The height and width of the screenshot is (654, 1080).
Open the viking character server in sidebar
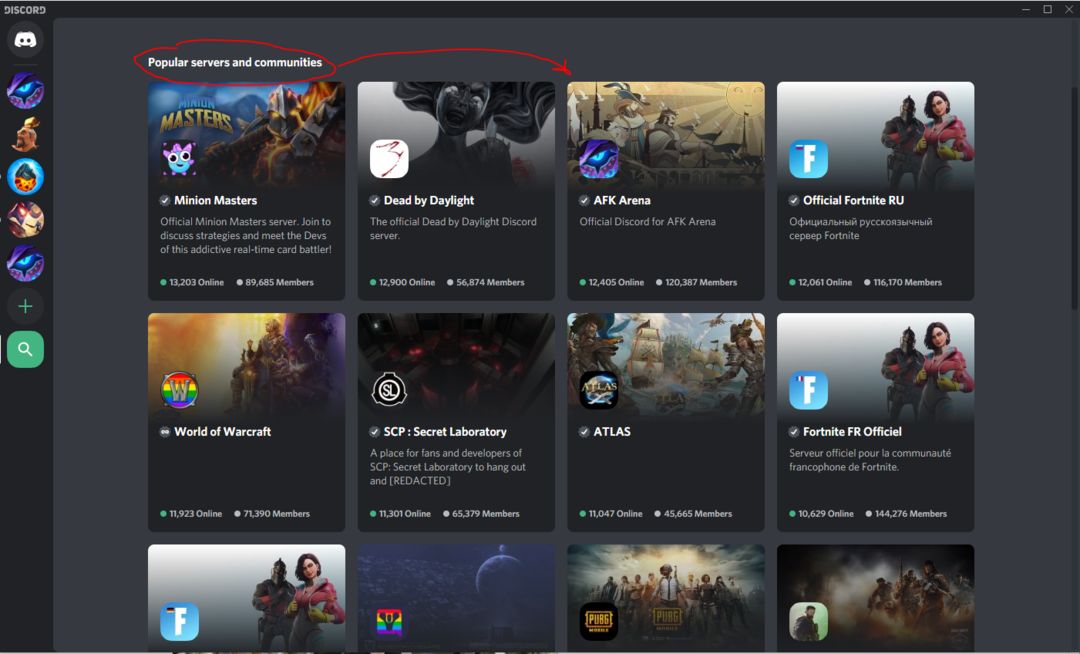point(25,134)
